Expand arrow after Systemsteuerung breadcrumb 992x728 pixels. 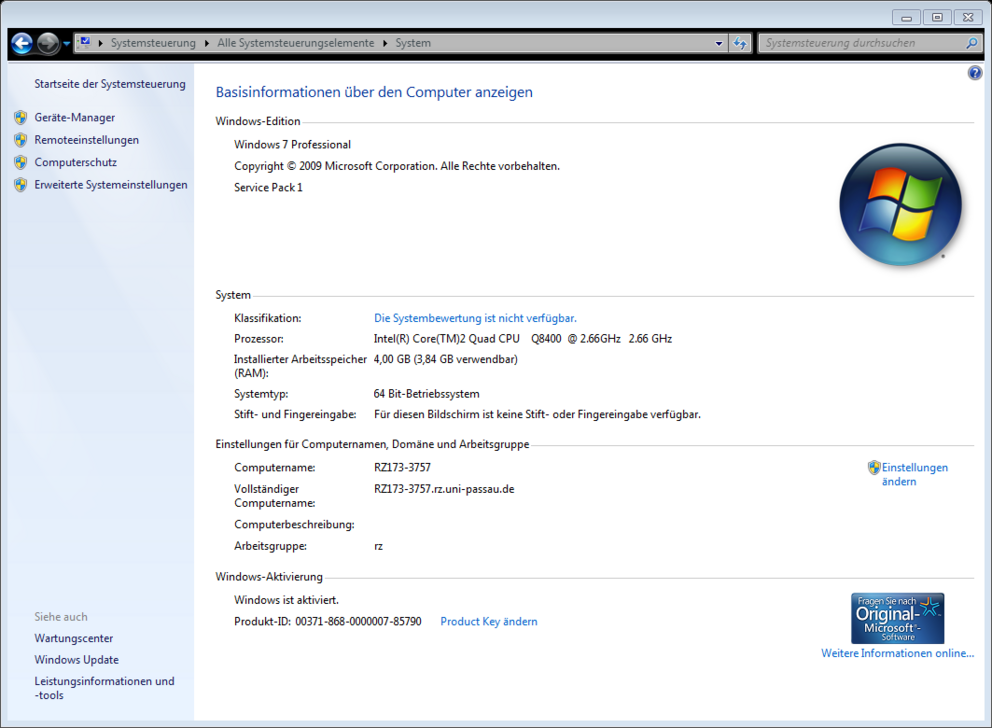click(x=207, y=44)
